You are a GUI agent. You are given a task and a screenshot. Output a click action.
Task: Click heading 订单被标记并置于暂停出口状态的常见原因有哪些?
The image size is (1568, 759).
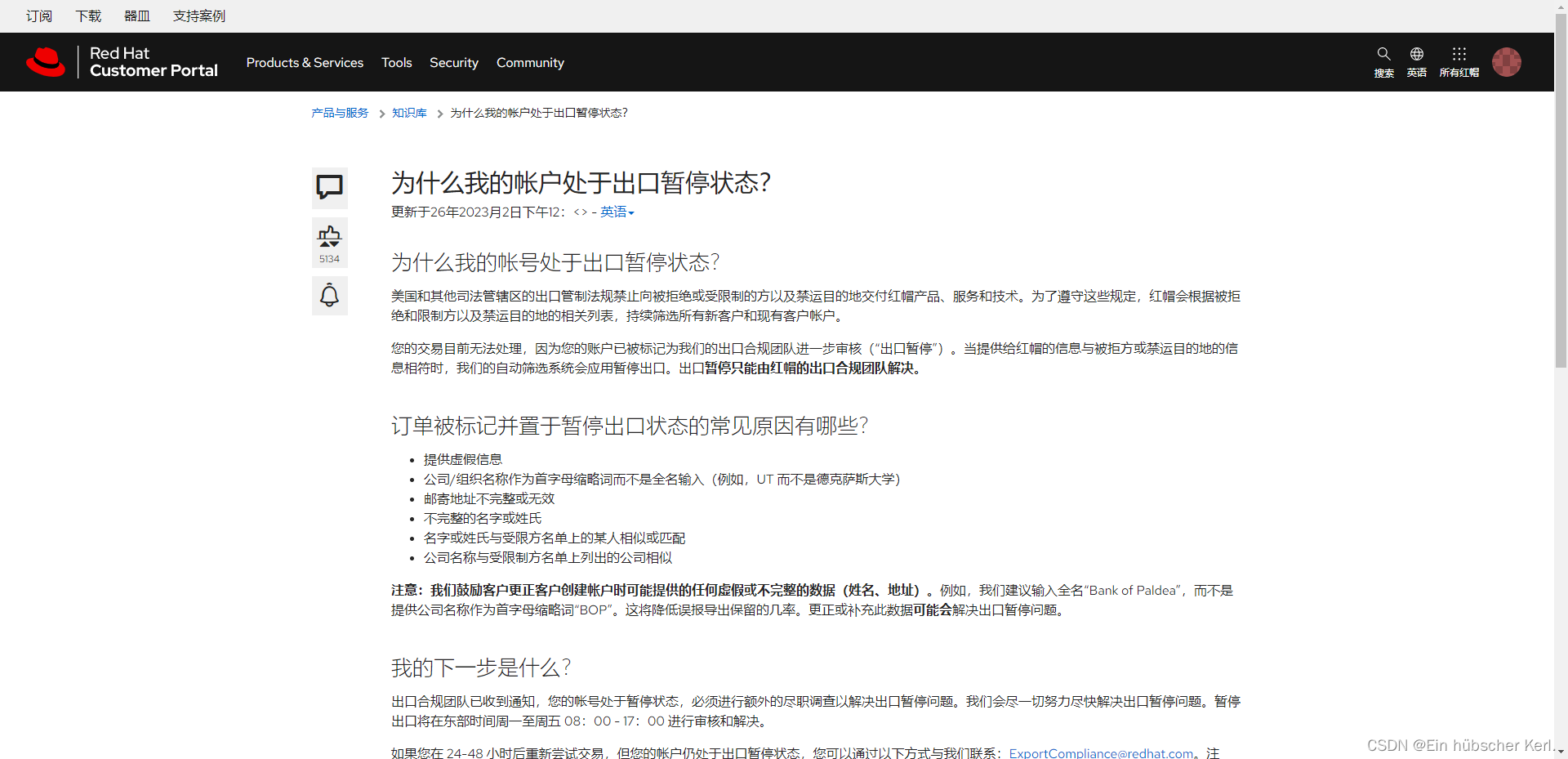coord(629,426)
